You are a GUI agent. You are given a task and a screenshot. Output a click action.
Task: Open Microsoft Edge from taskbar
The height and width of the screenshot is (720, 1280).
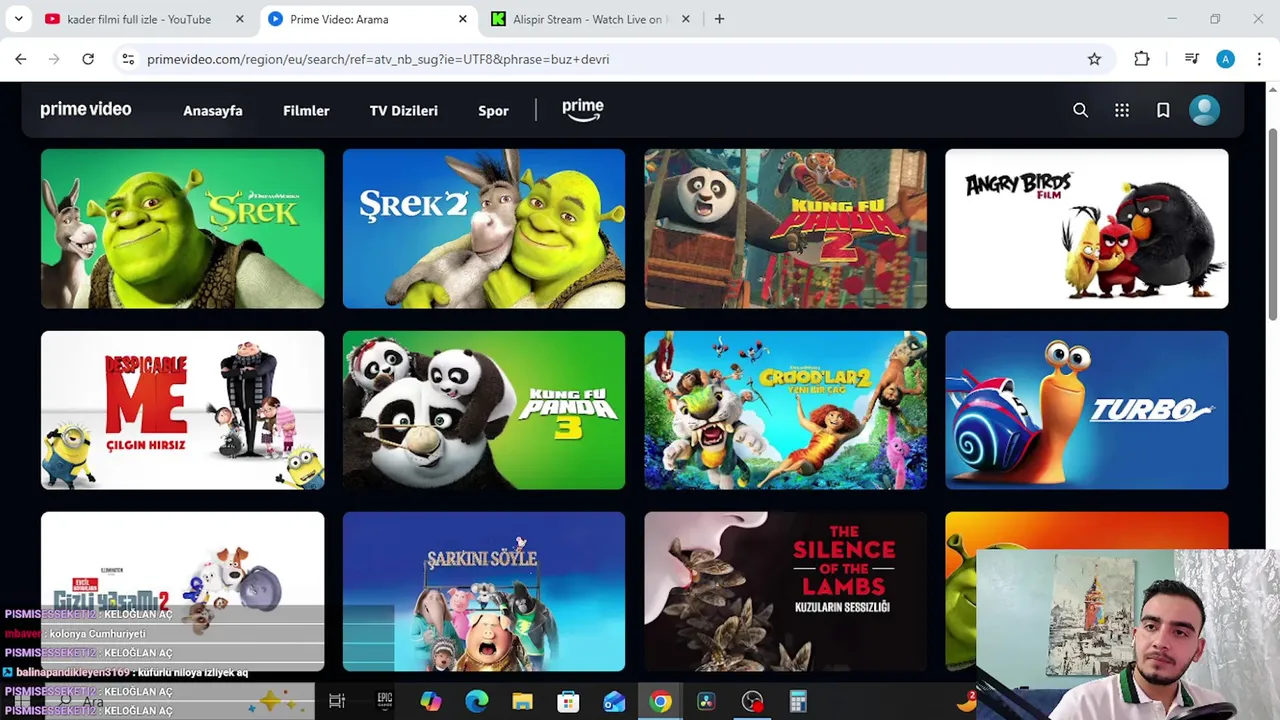[x=477, y=701]
